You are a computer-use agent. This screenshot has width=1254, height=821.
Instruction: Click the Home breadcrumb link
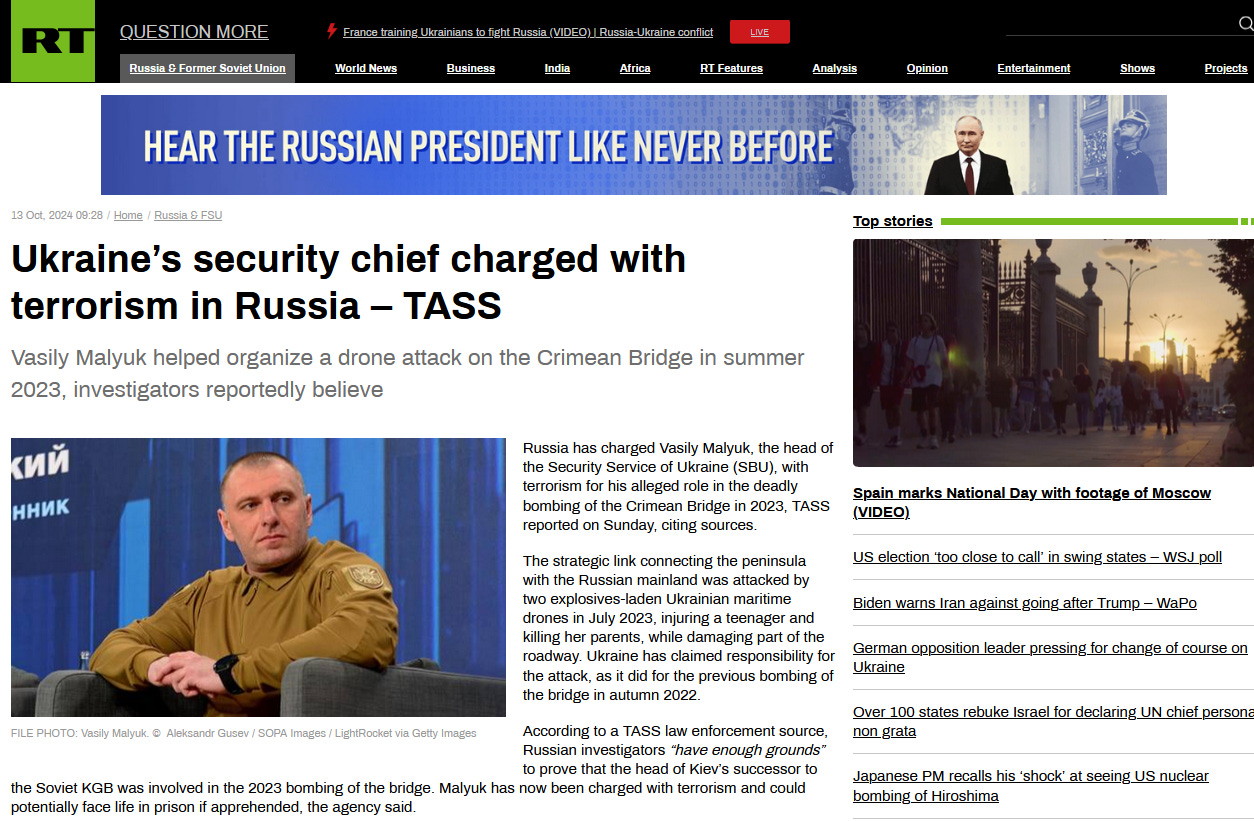coord(128,215)
